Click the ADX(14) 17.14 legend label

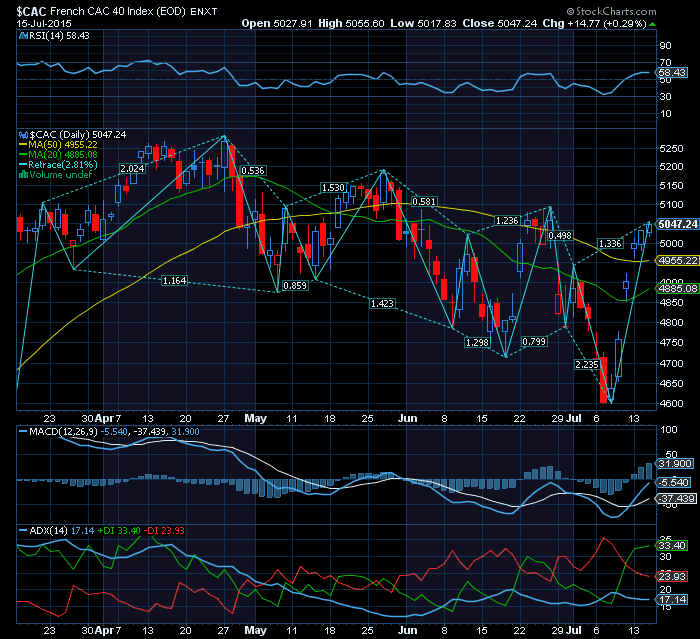tap(57, 530)
